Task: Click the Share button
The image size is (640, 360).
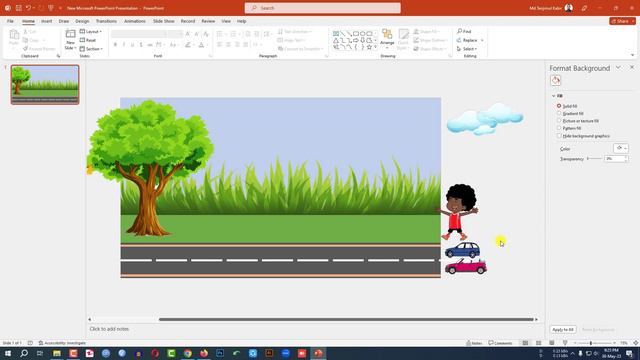Action: tap(622, 21)
